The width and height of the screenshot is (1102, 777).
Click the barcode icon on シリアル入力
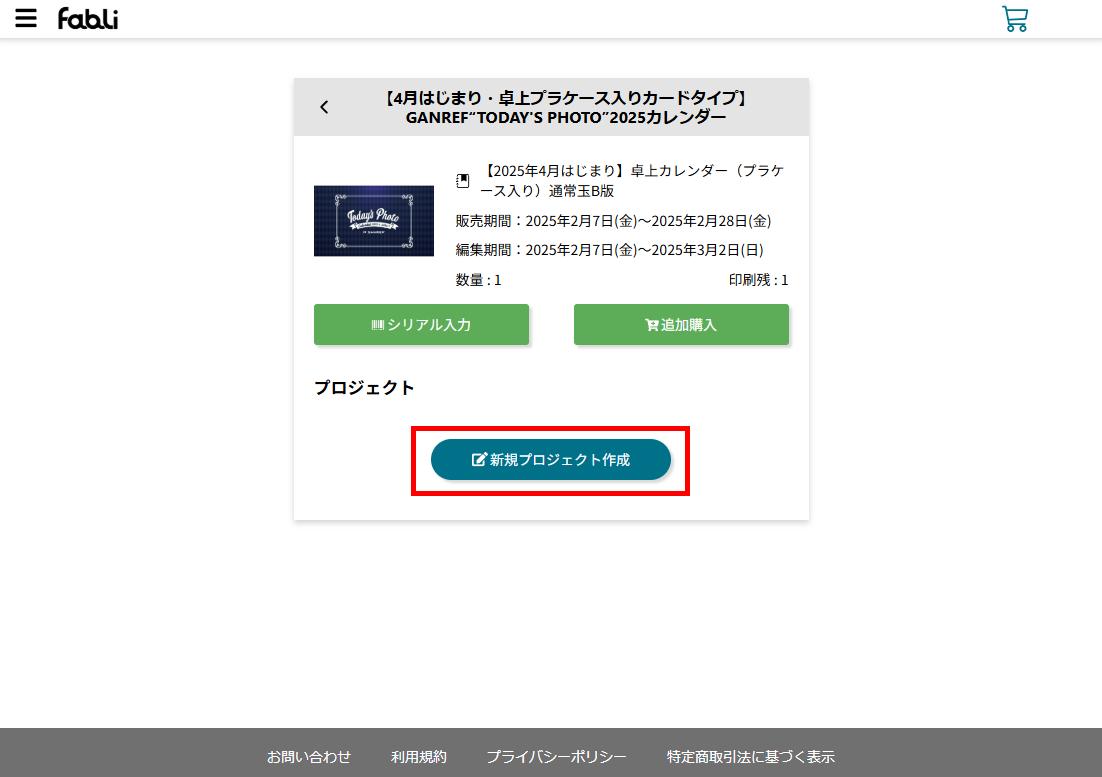tap(378, 325)
